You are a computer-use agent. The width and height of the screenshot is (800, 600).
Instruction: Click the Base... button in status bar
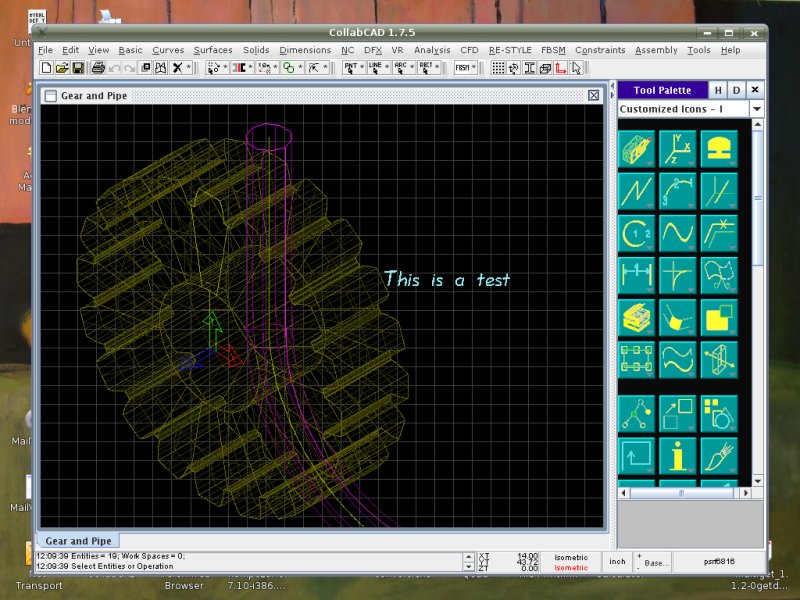tap(656, 564)
